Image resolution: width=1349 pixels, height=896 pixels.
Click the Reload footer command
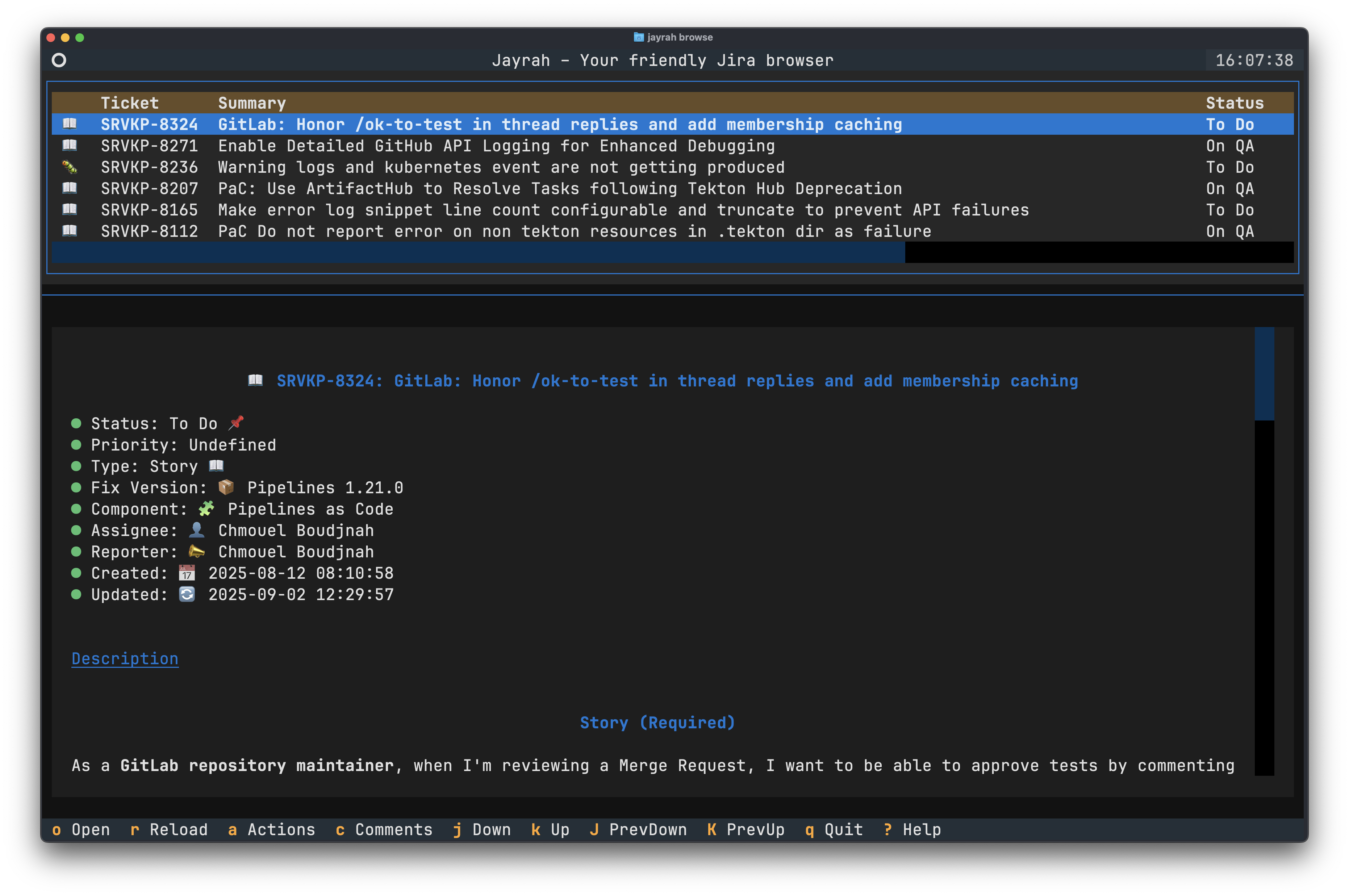coord(169,829)
